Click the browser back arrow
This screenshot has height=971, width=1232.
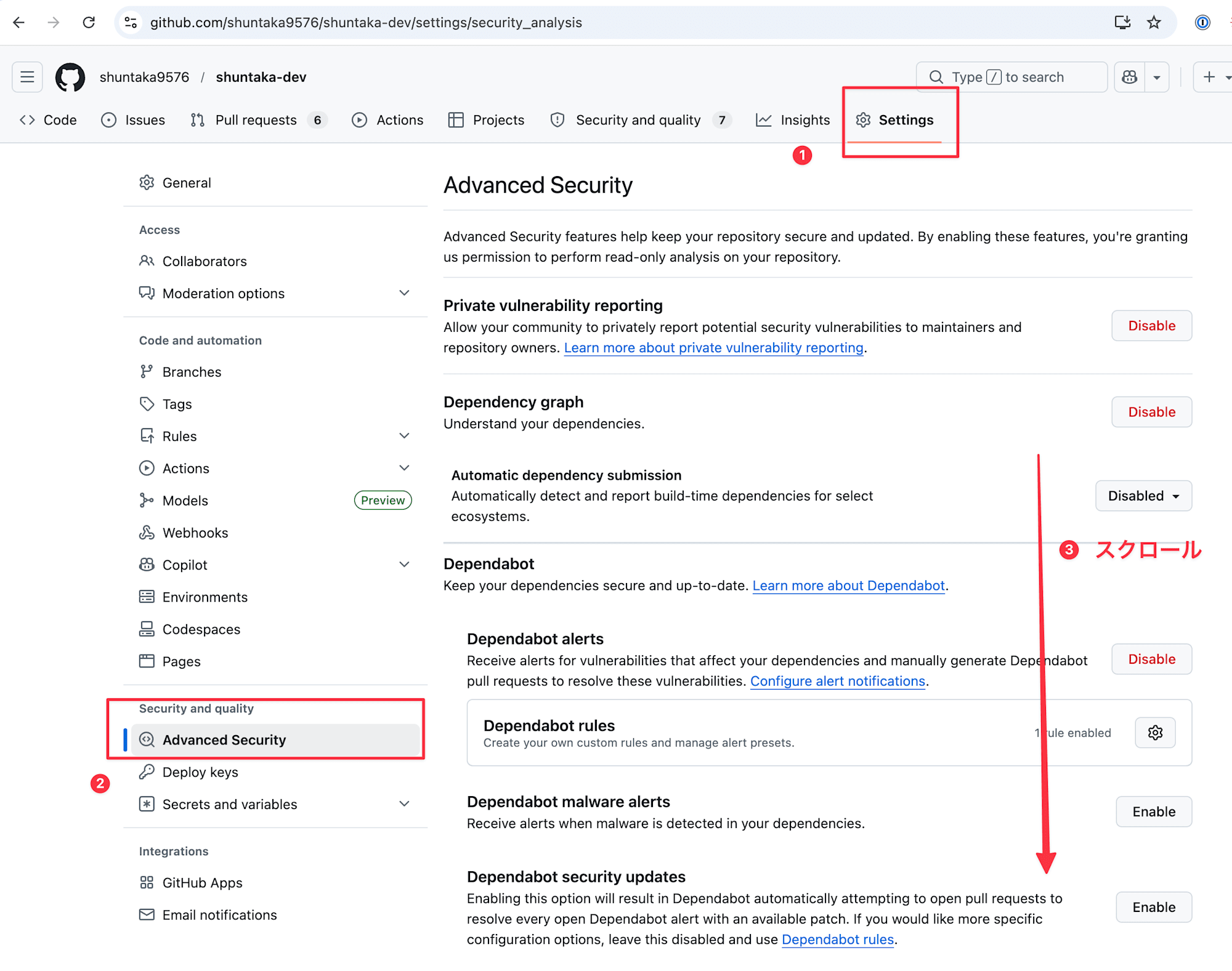pyautogui.click(x=19, y=23)
